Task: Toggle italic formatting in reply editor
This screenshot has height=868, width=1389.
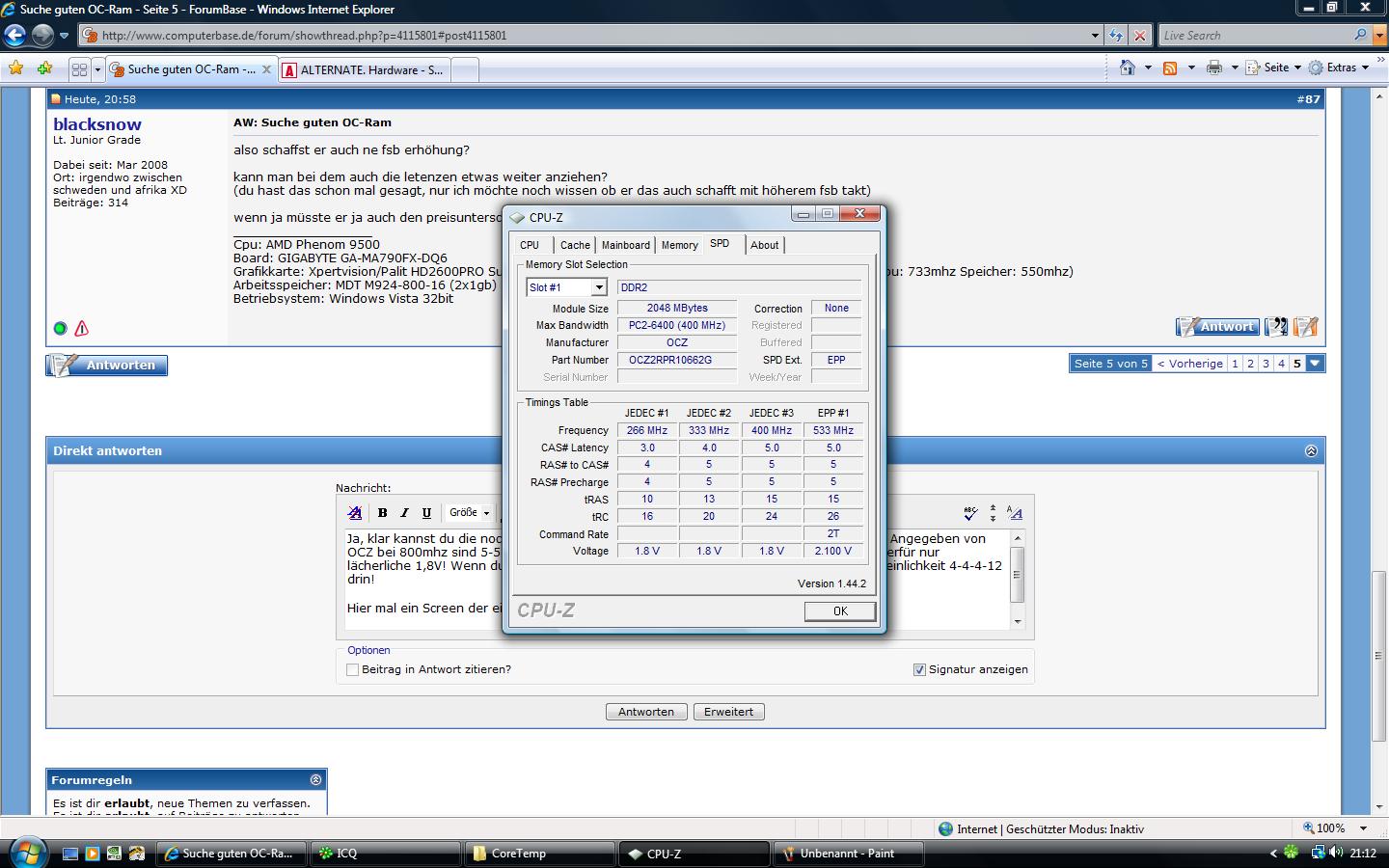Action: pos(405,513)
